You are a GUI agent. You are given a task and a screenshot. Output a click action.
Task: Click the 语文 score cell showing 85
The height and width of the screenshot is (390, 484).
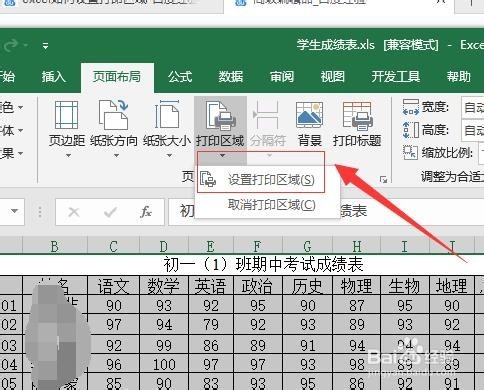[113, 383]
